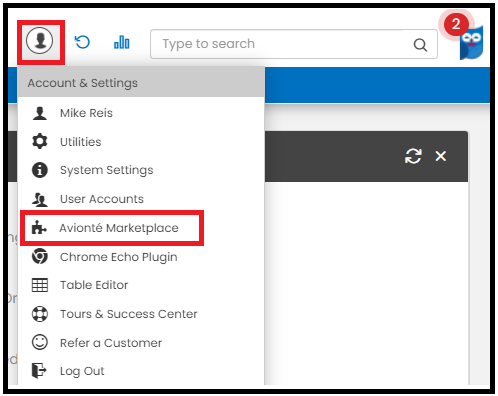
Task: Click the lifebuoy Tours icon
Action: [x=40, y=314]
